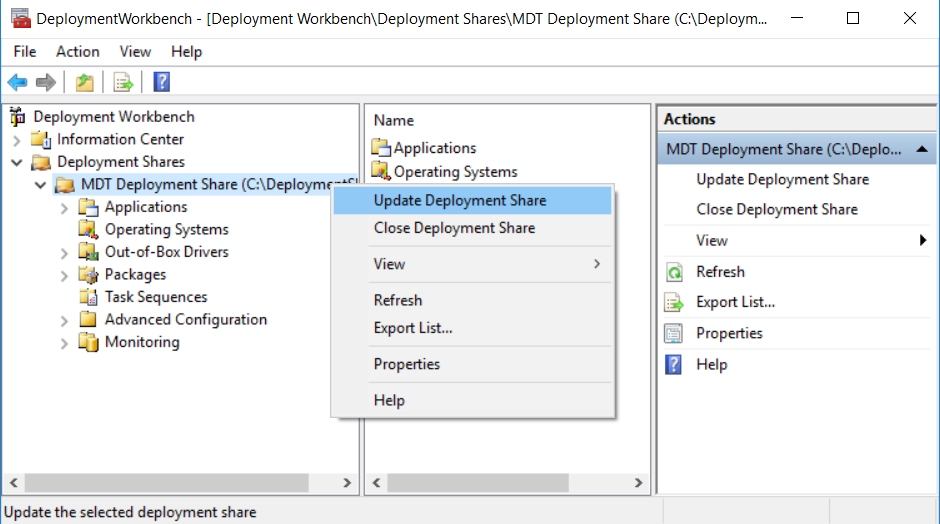The height and width of the screenshot is (524, 940).
Task: Select Deployment Workbench root label
Action: (x=114, y=116)
